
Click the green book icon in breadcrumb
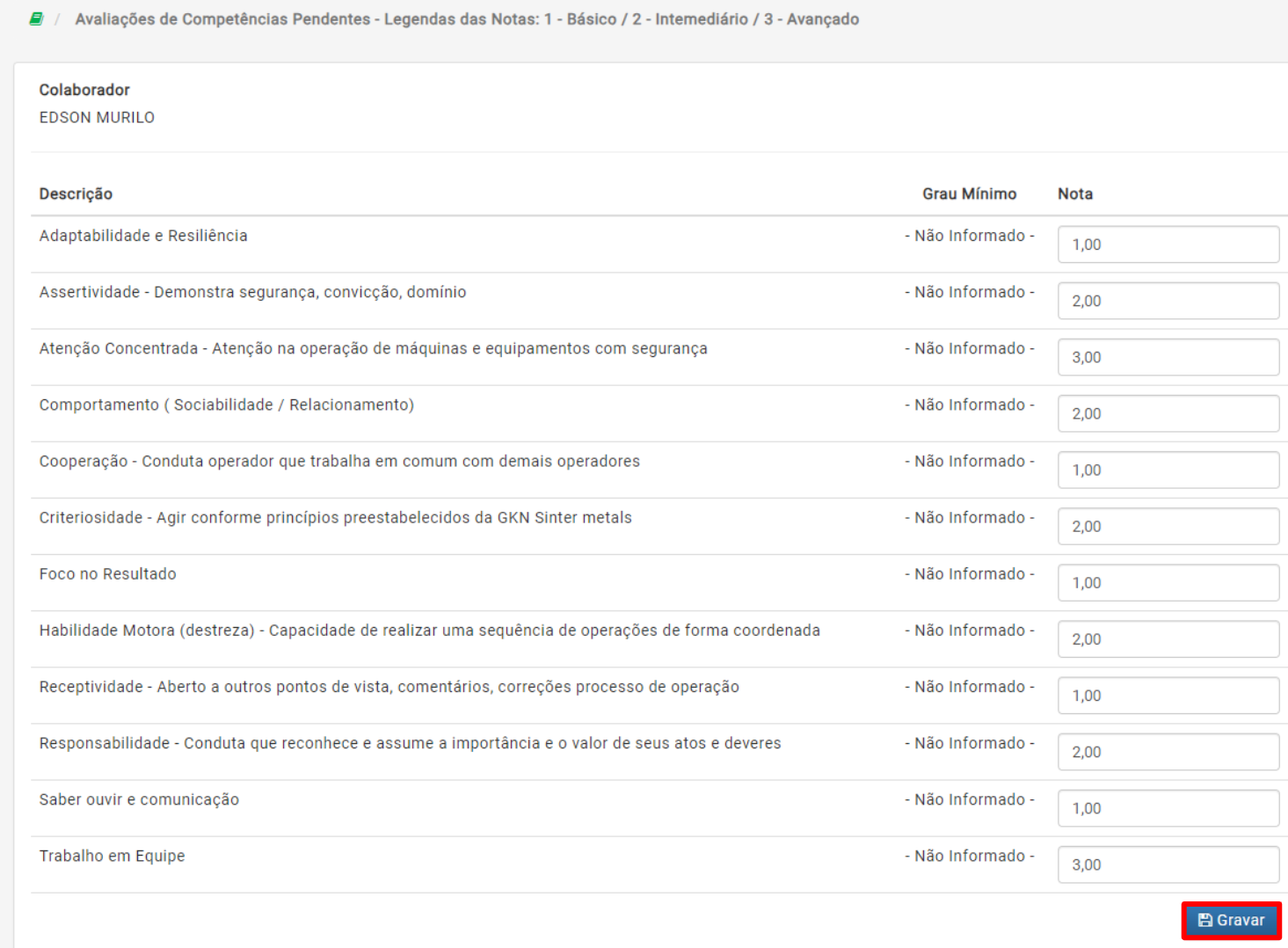tap(36, 18)
